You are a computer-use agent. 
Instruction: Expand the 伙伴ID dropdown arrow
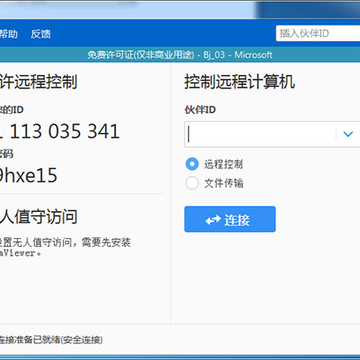coord(348,134)
